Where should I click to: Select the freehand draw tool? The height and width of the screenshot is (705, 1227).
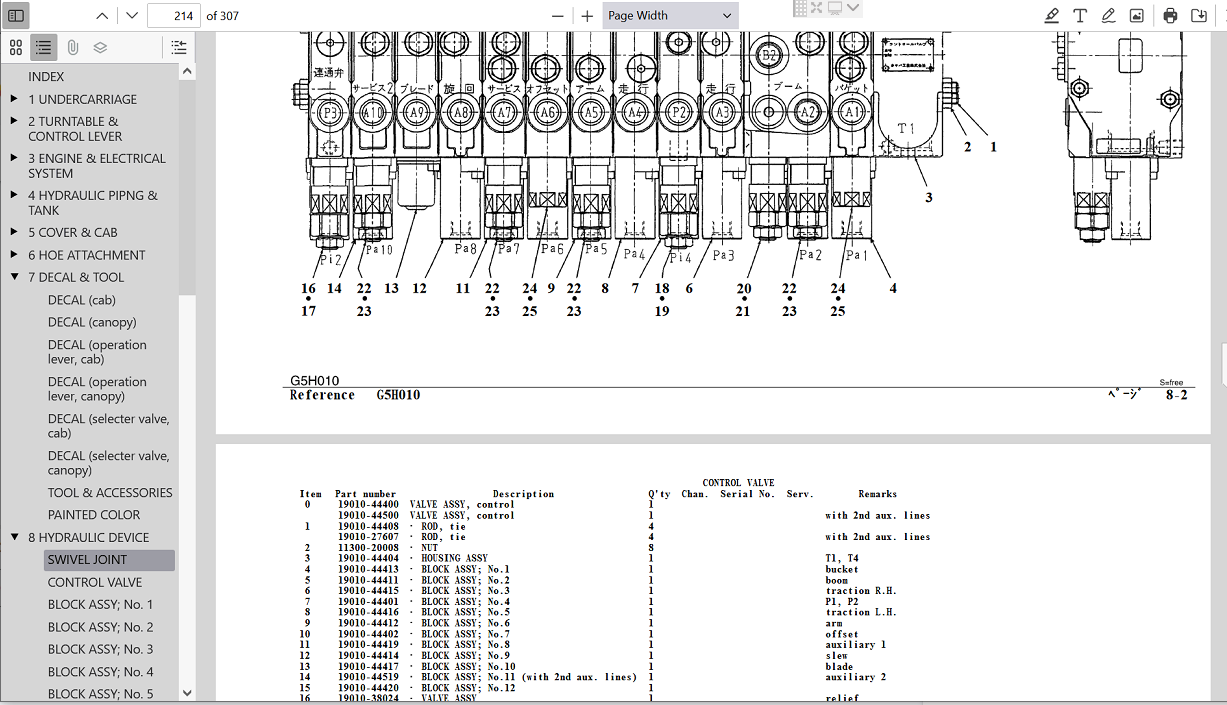coord(1108,15)
